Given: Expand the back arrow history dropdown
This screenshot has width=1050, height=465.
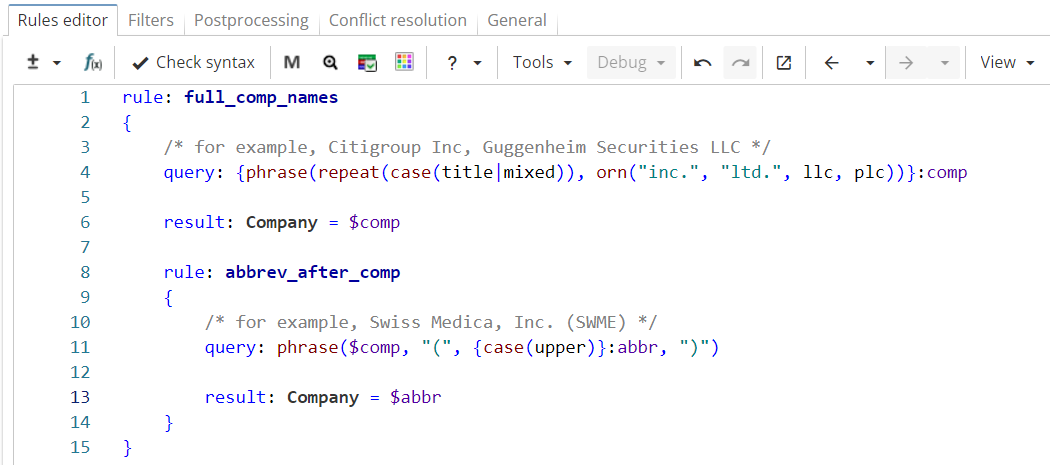Looking at the screenshot, I should (870, 62).
